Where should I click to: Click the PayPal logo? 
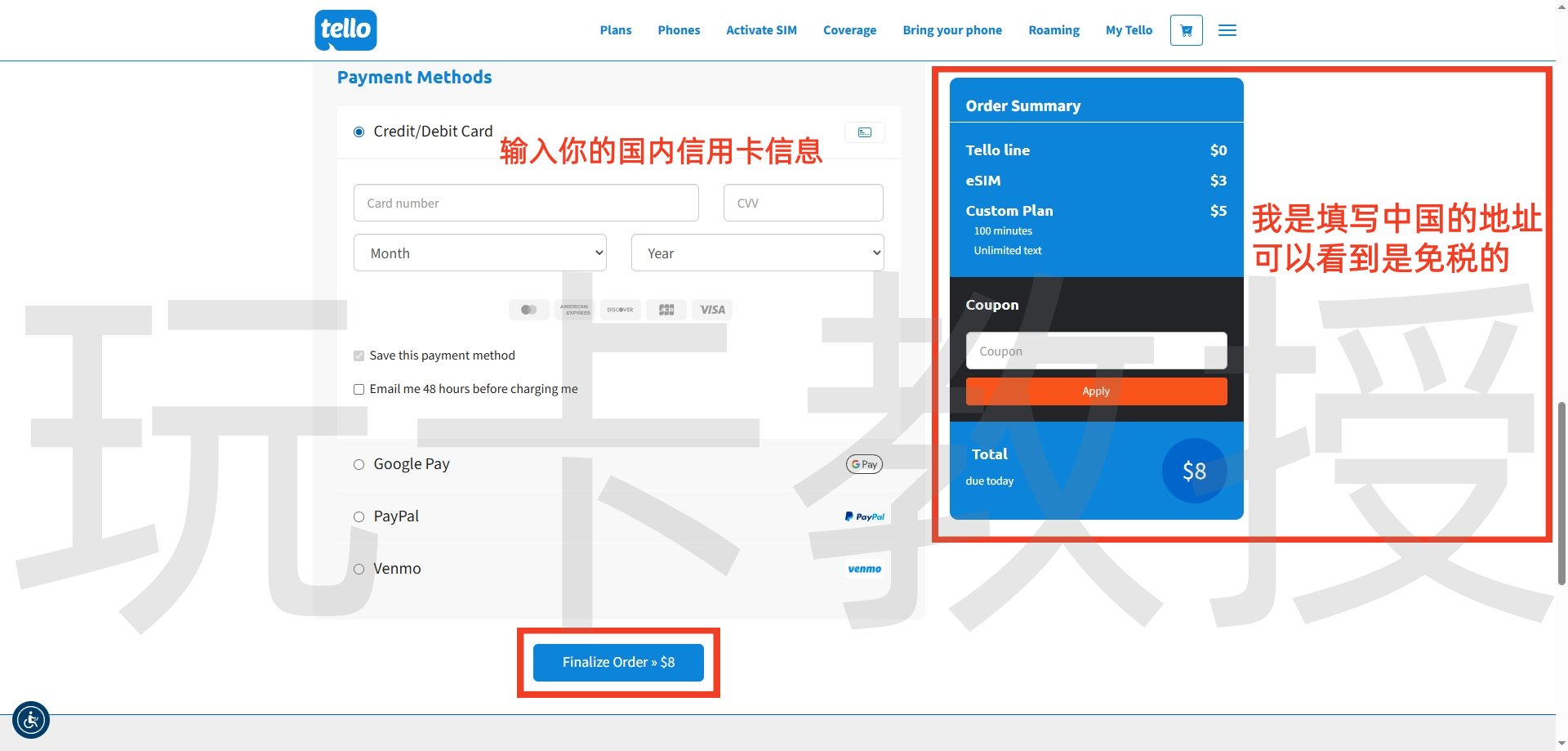tap(864, 516)
